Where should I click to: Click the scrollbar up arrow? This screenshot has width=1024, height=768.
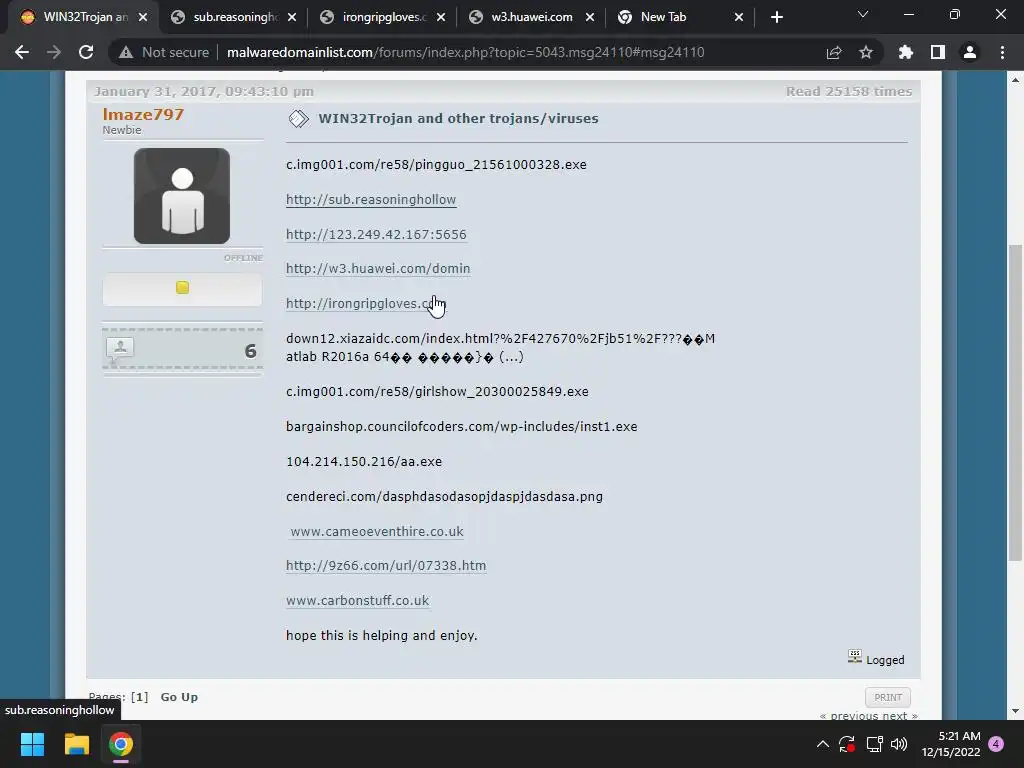[1015, 80]
